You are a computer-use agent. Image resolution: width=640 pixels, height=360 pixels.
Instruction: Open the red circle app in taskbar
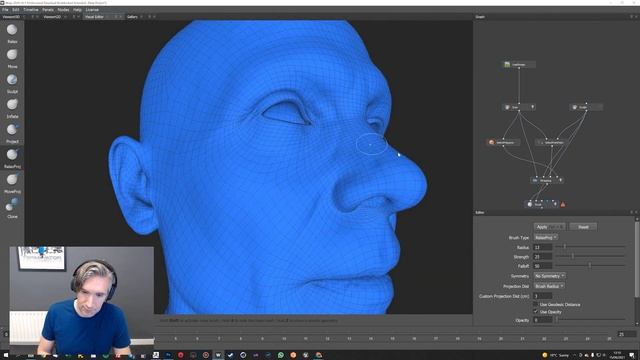click(181, 355)
